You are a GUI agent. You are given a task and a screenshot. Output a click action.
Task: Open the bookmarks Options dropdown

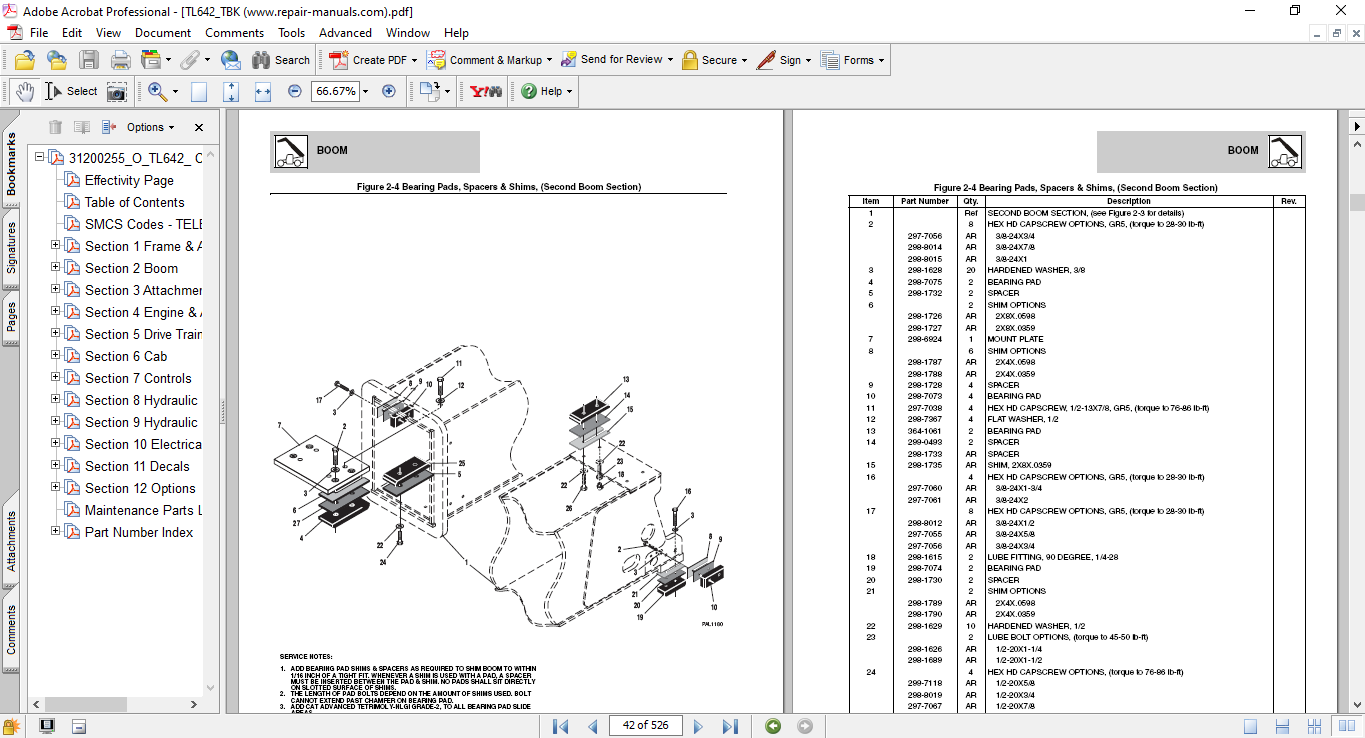(x=150, y=127)
